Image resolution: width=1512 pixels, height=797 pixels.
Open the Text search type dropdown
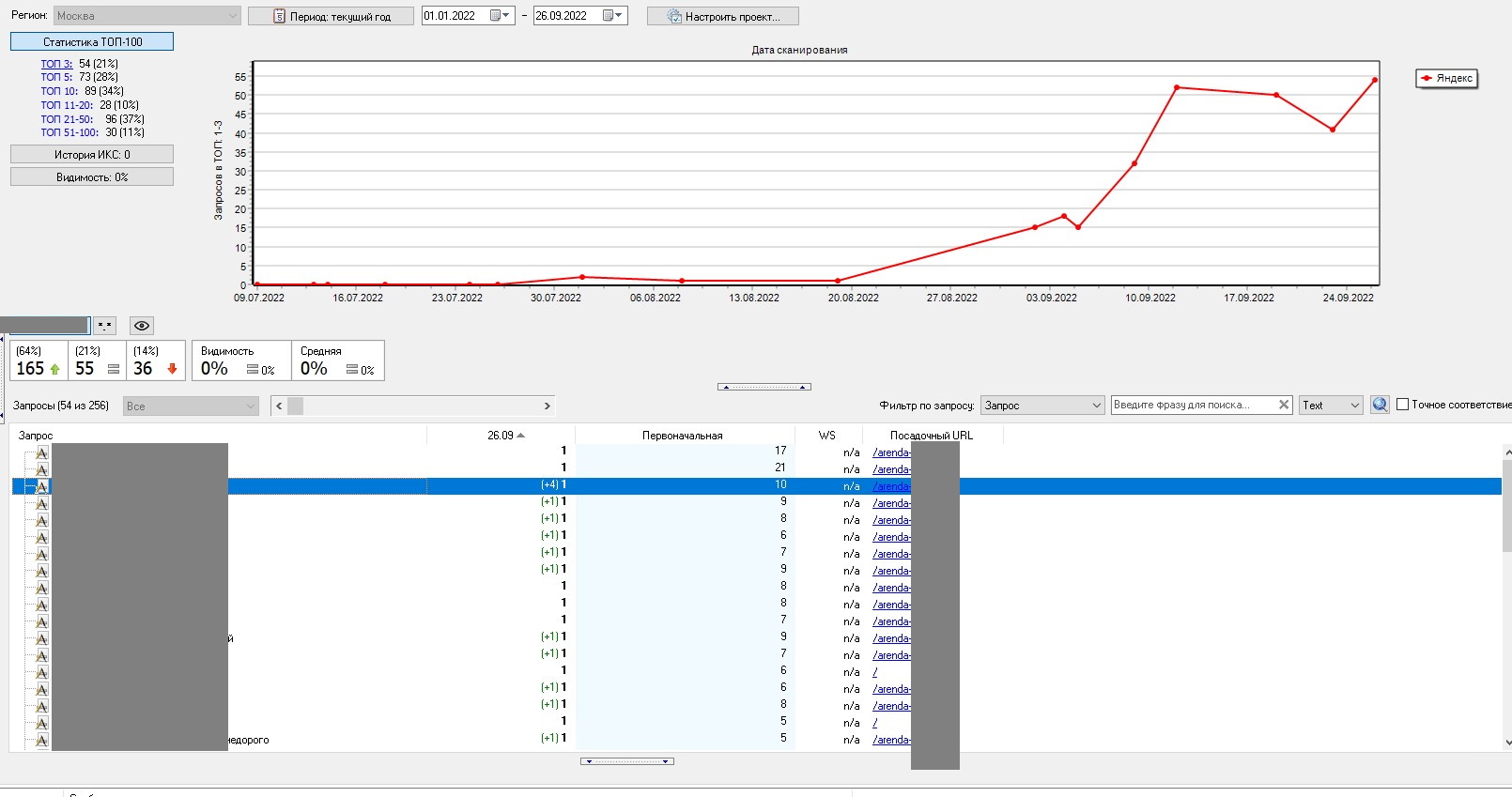coord(1331,405)
